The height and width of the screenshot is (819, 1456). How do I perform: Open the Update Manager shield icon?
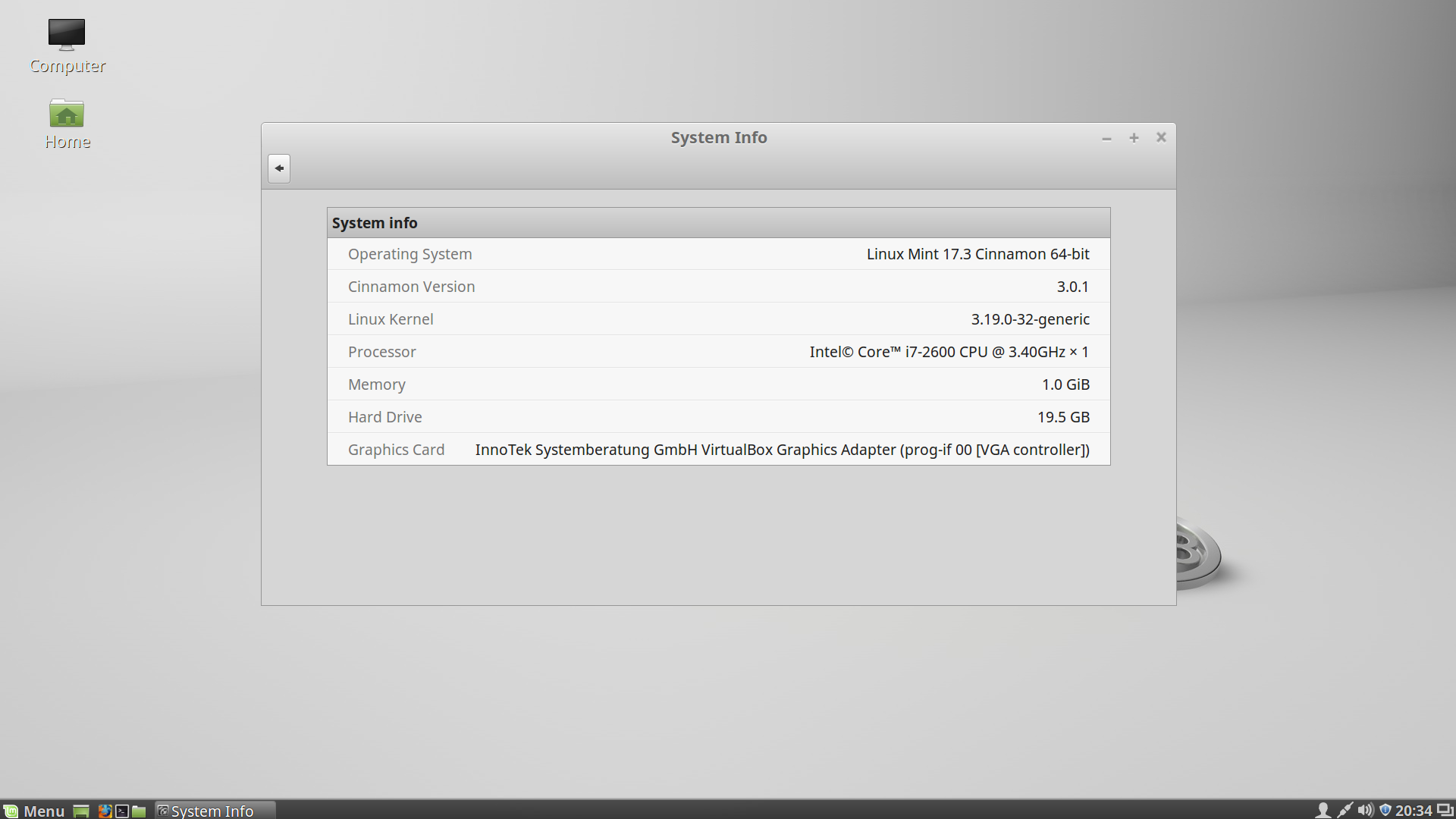[1385, 811]
